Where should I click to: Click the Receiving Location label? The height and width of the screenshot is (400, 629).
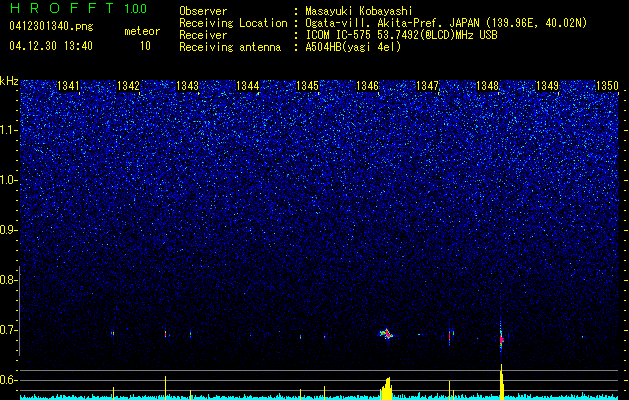[x=233, y=23]
